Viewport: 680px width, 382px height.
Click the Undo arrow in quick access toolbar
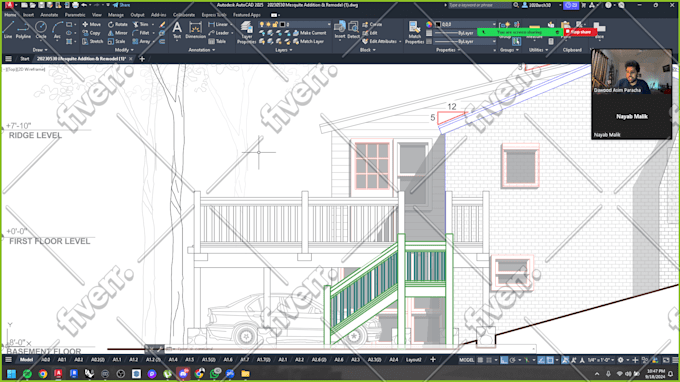point(84,5)
